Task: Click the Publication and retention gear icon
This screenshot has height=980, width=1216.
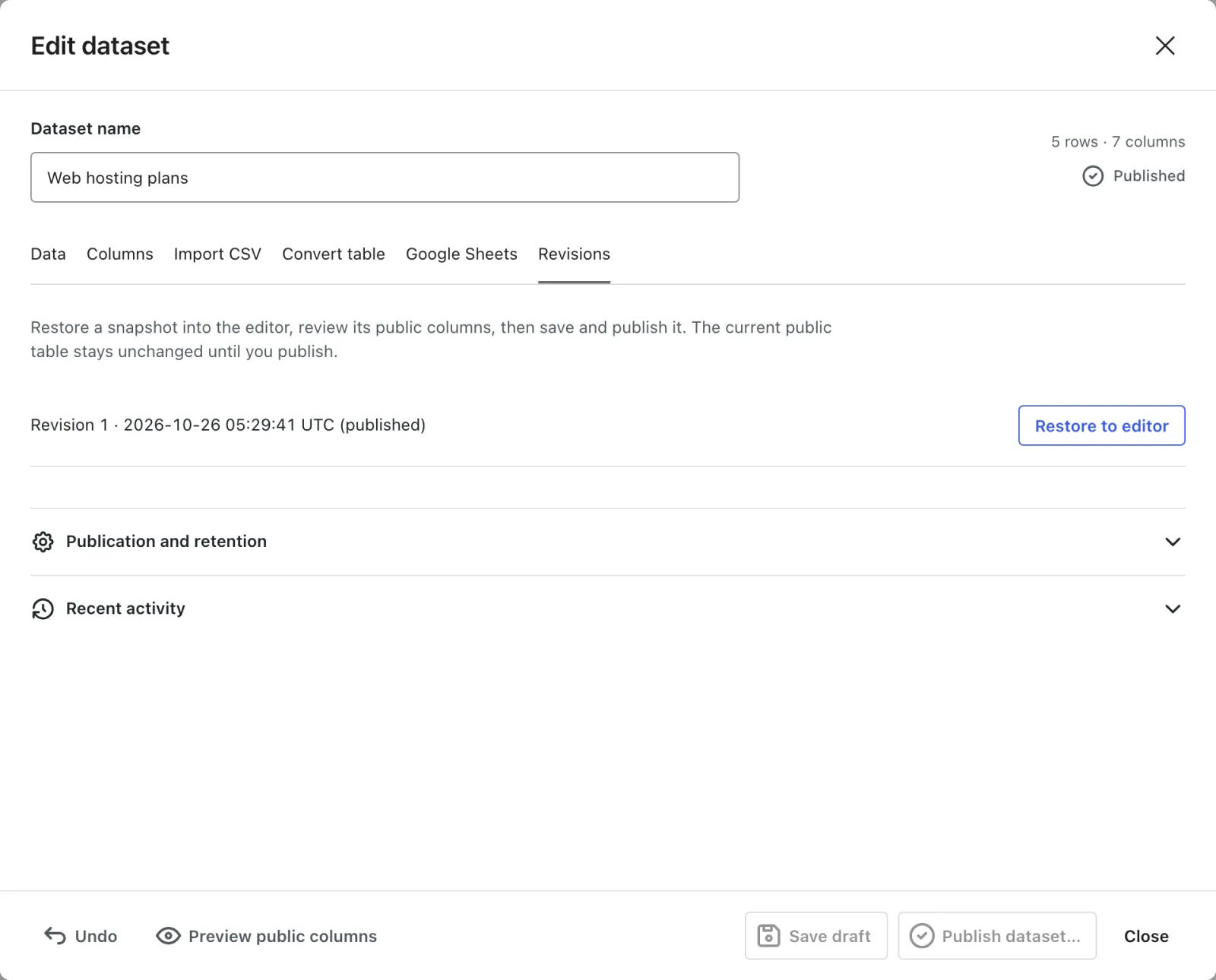Action: point(43,542)
